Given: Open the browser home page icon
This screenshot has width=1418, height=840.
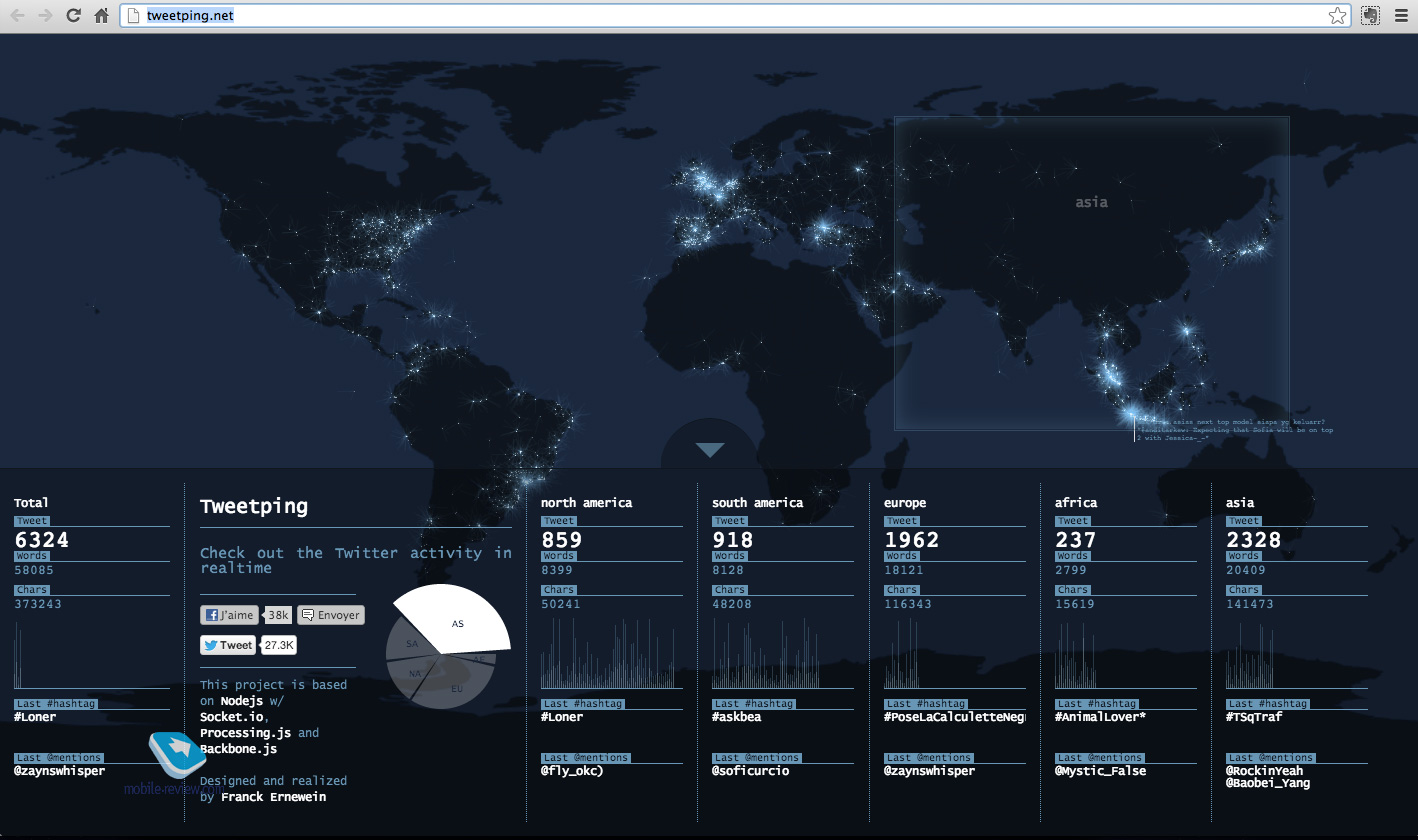Looking at the screenshot, I should (101, 15).
